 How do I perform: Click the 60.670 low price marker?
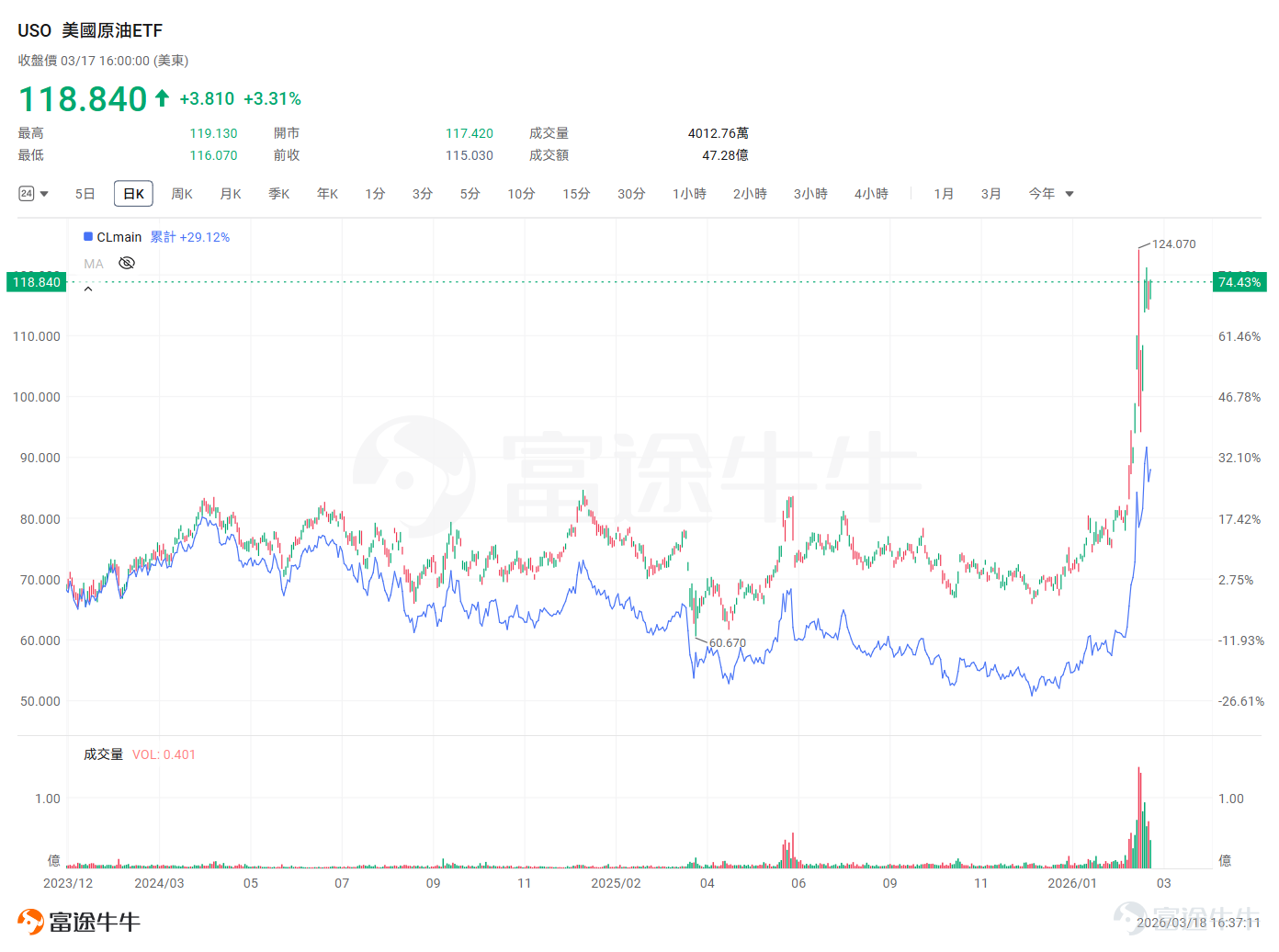click(728, 643)
